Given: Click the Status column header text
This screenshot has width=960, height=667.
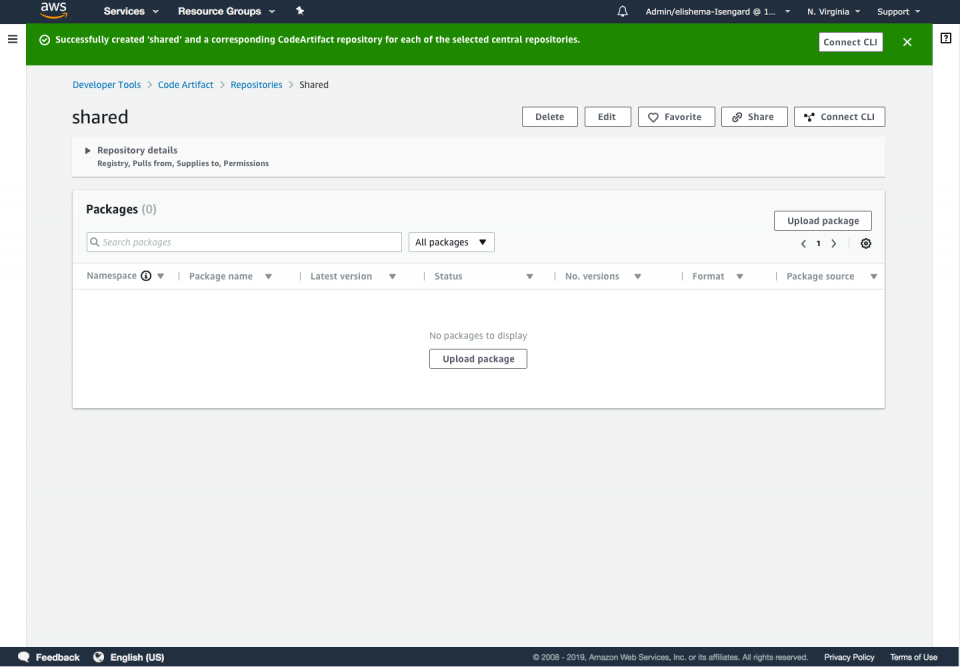Looking at the screenshot, I should coord(448,276).
